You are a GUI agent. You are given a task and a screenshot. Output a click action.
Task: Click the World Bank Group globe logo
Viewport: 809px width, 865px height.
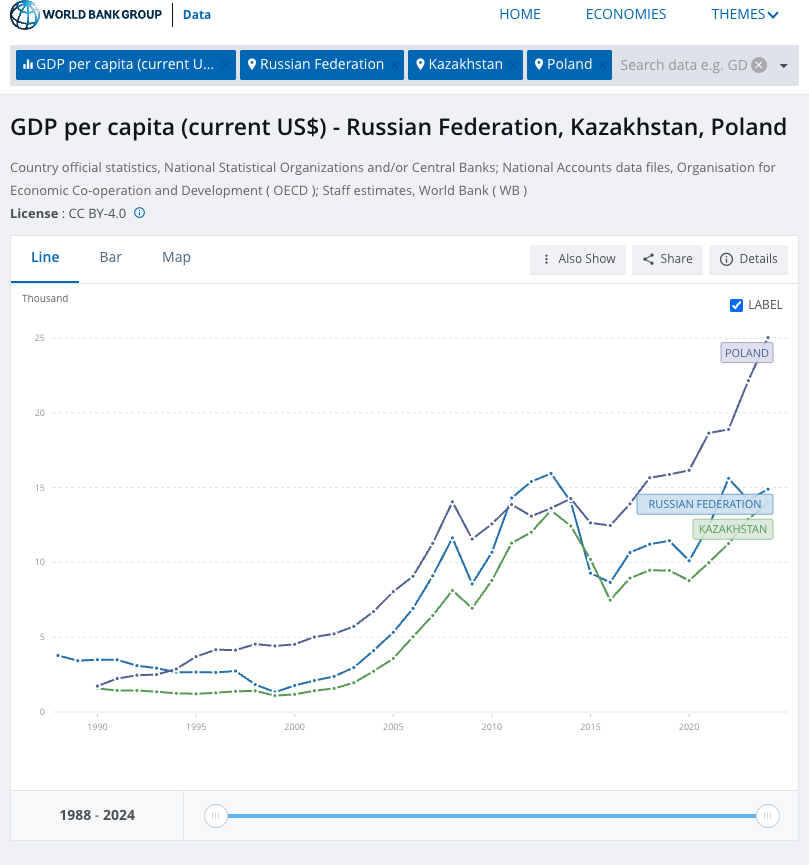point(24,15)
